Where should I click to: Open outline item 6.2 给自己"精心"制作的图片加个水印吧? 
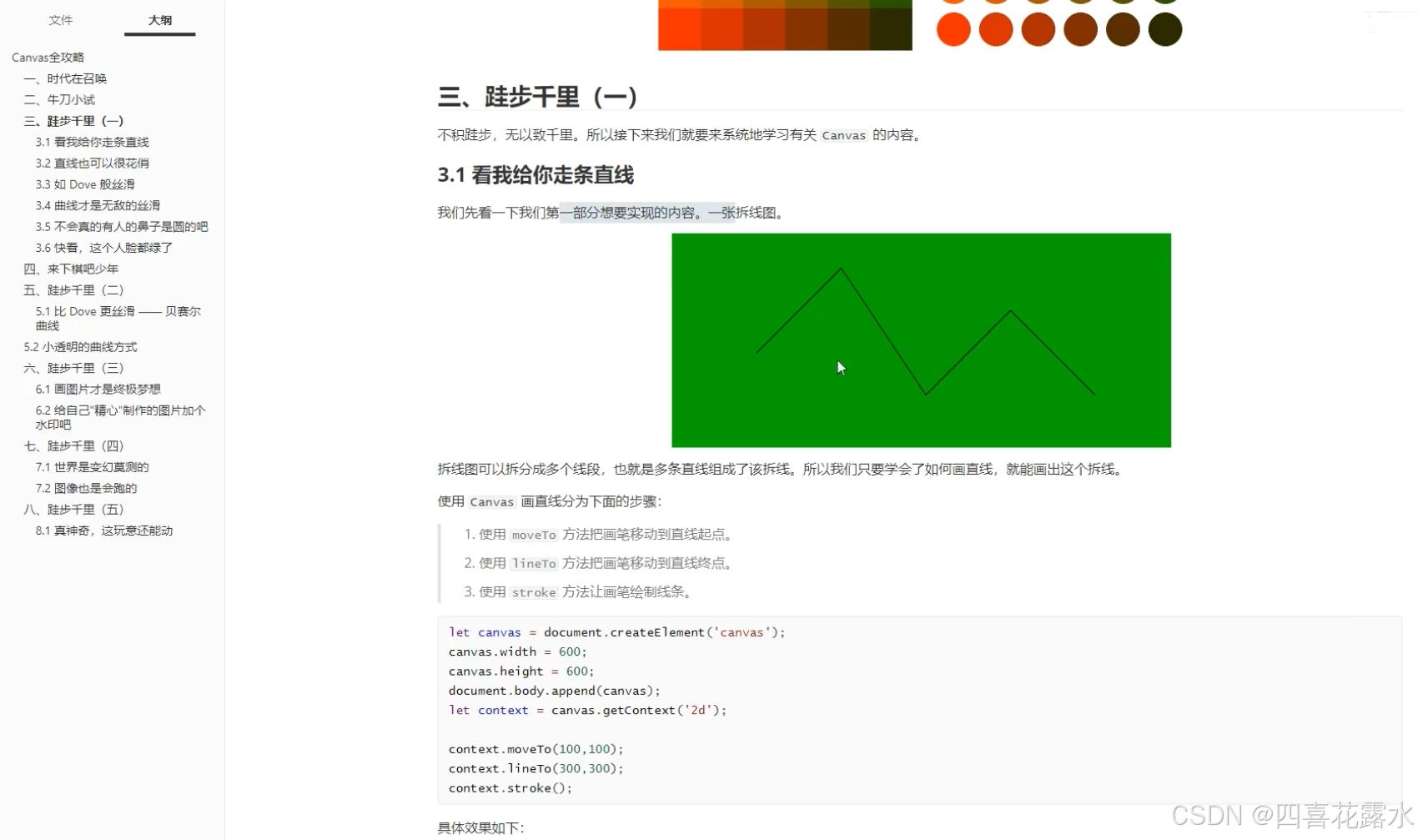[120, 417]
